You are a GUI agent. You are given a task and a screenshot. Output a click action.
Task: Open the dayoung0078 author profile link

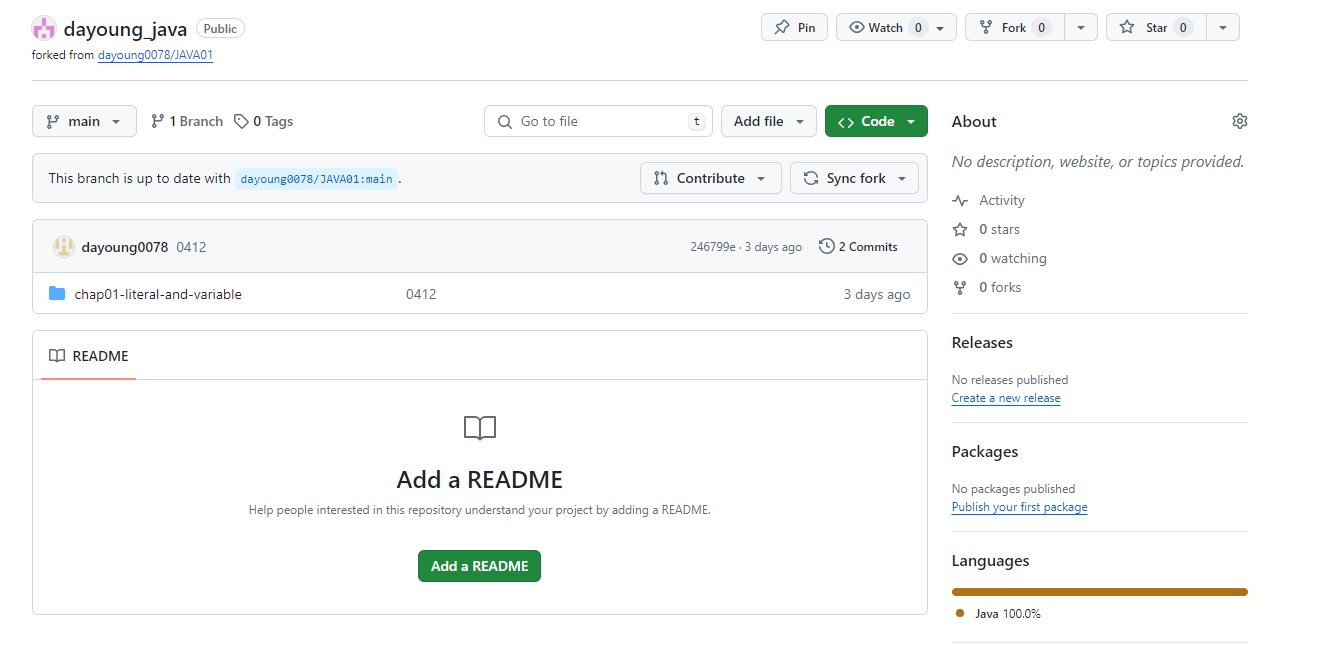[125, 247]
